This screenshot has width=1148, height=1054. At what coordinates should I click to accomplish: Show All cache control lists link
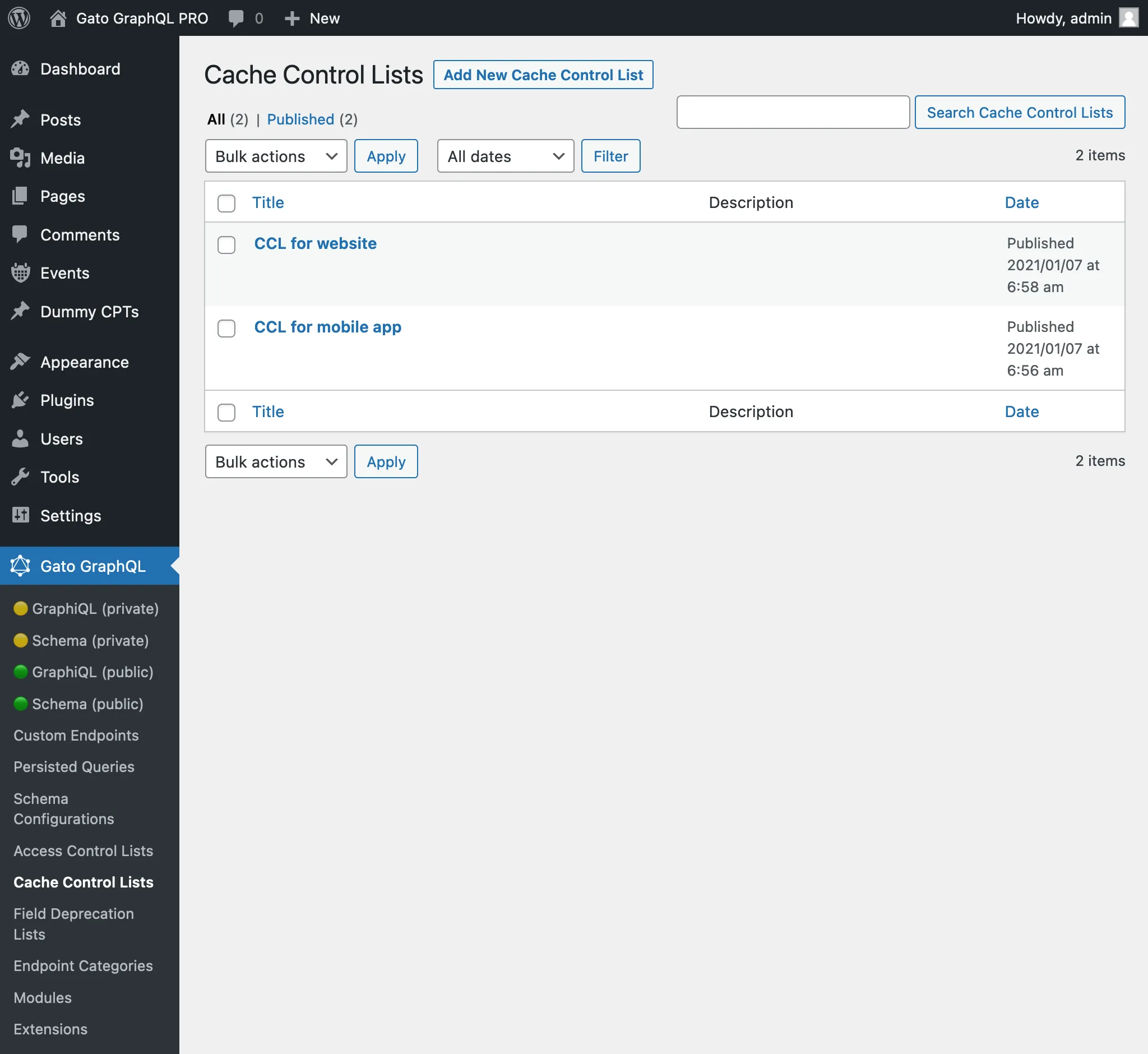[216, 119]
